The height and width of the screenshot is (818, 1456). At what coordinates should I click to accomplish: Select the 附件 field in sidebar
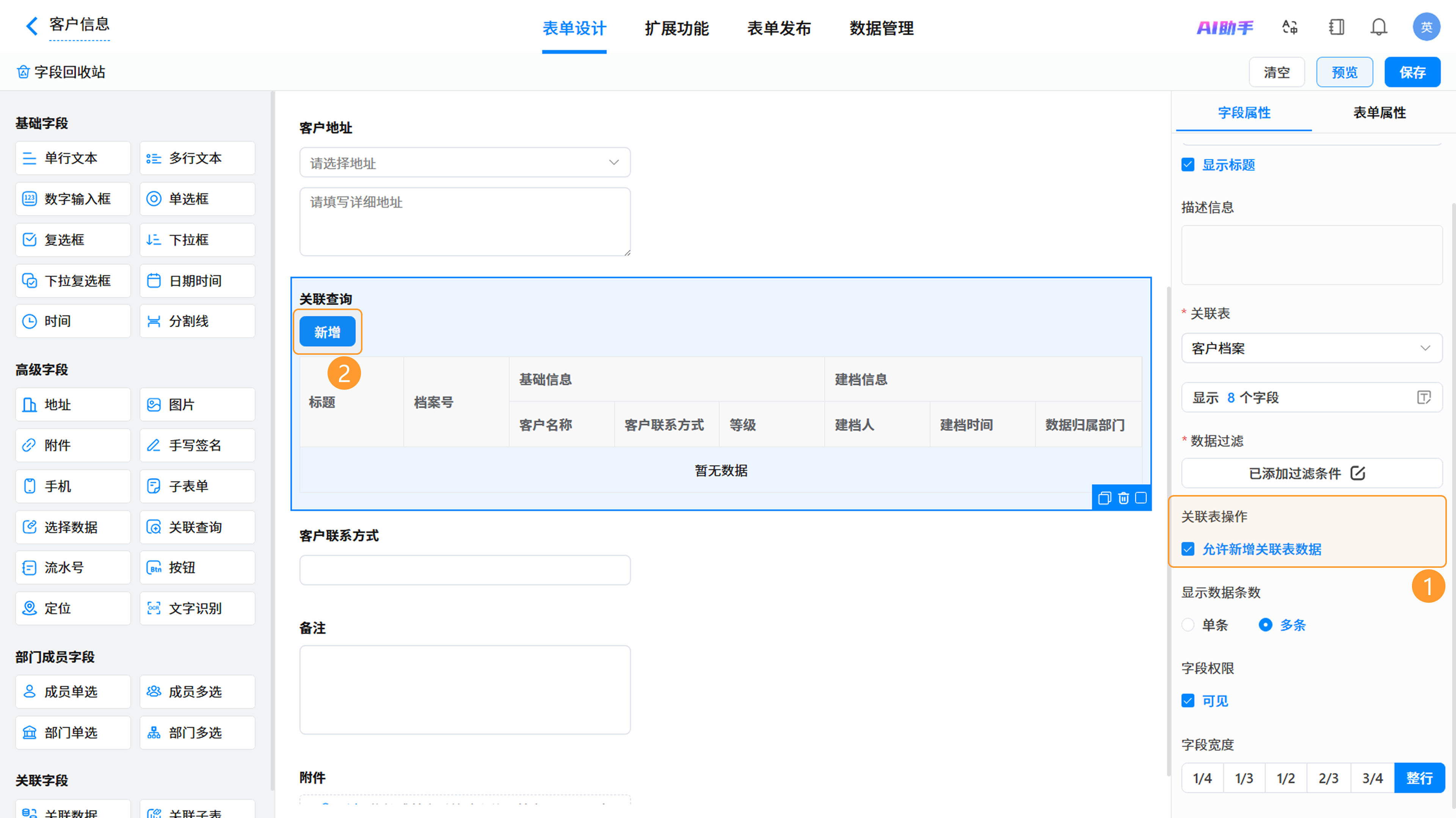(73, 445)
